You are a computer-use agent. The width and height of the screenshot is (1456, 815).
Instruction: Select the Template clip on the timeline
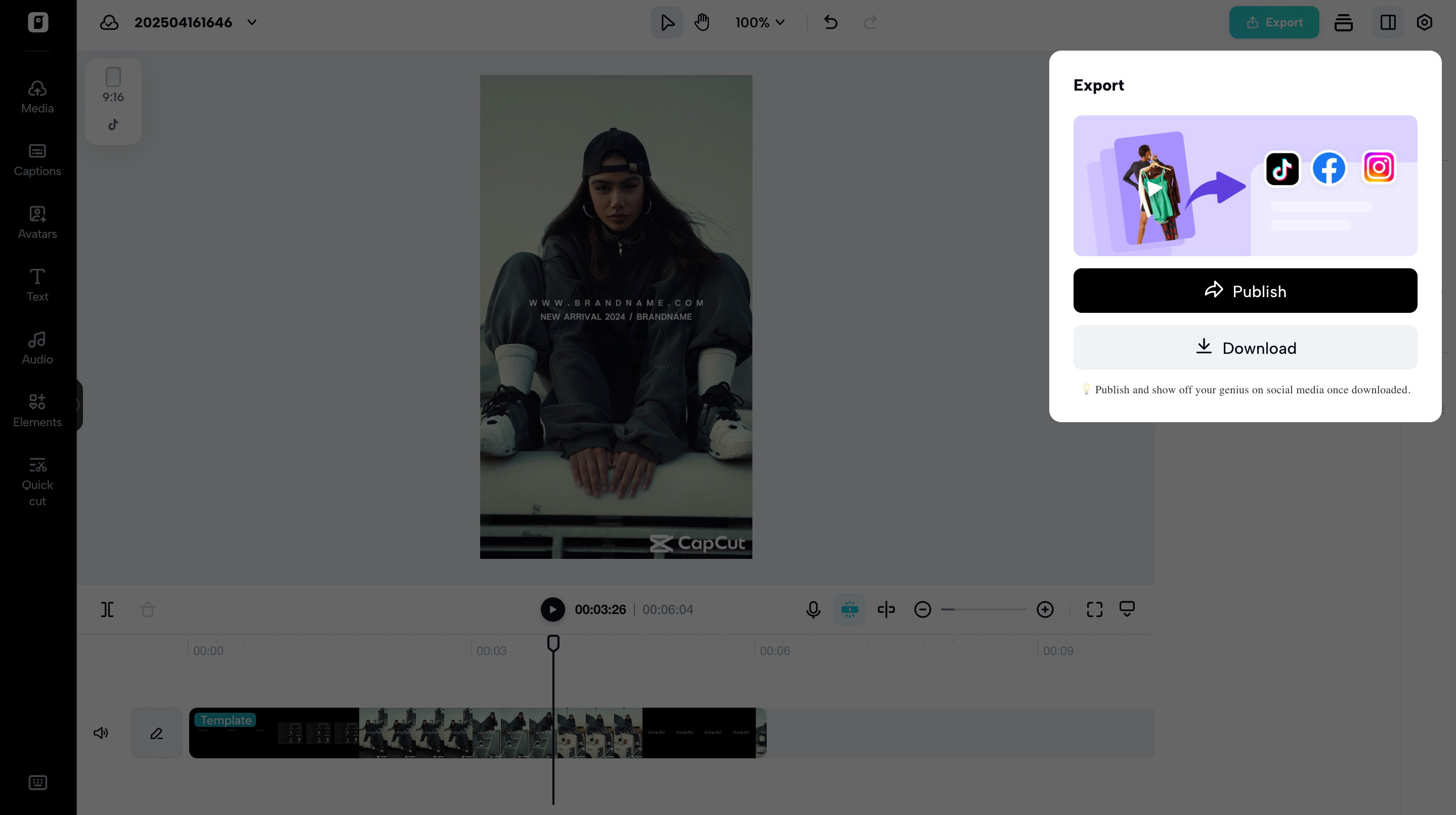click(x=396, y=732)
